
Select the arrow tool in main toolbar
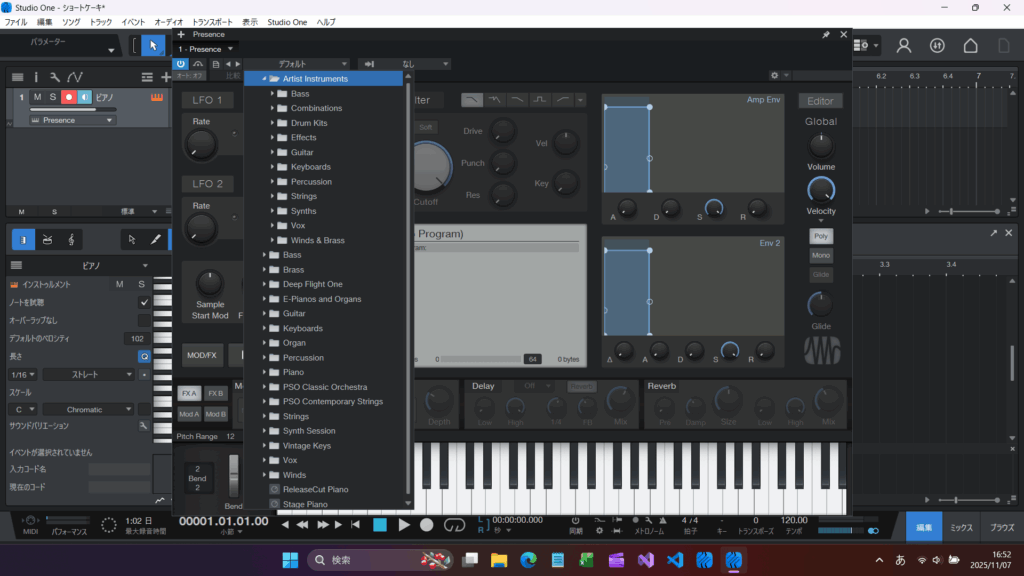pyautogui.click(x=153, y=45)
